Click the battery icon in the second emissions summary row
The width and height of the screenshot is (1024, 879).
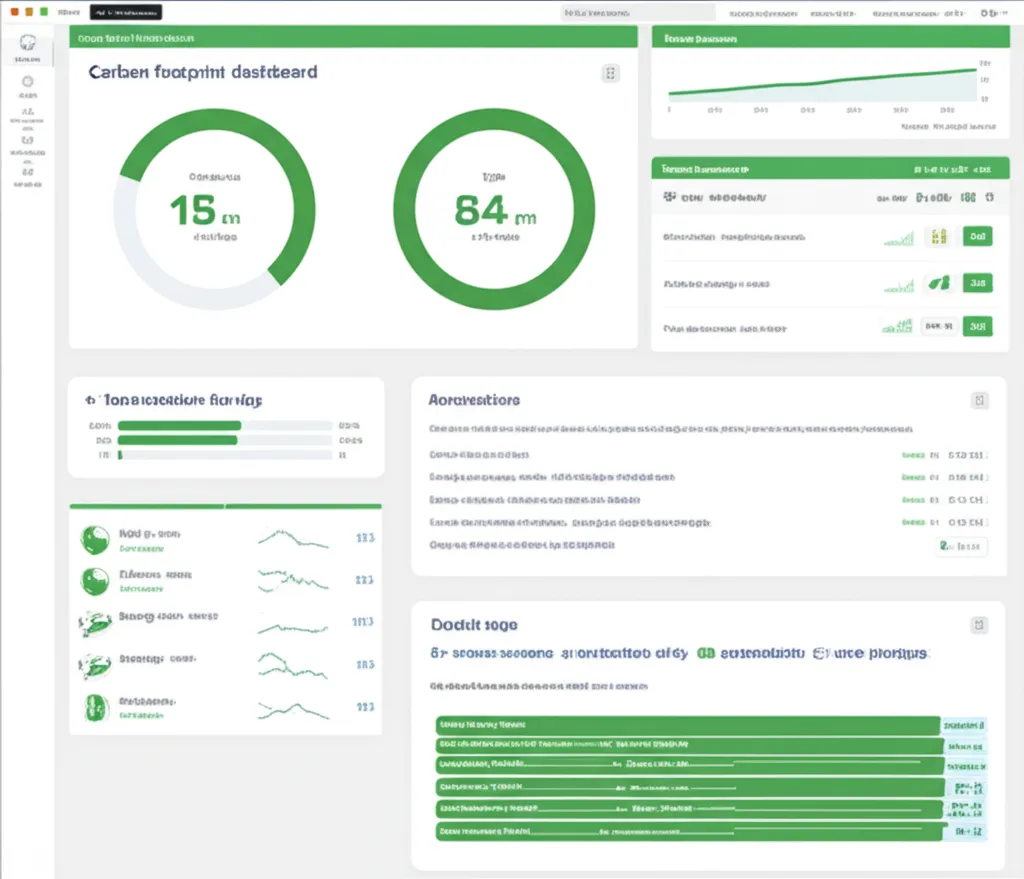(937, 283)
